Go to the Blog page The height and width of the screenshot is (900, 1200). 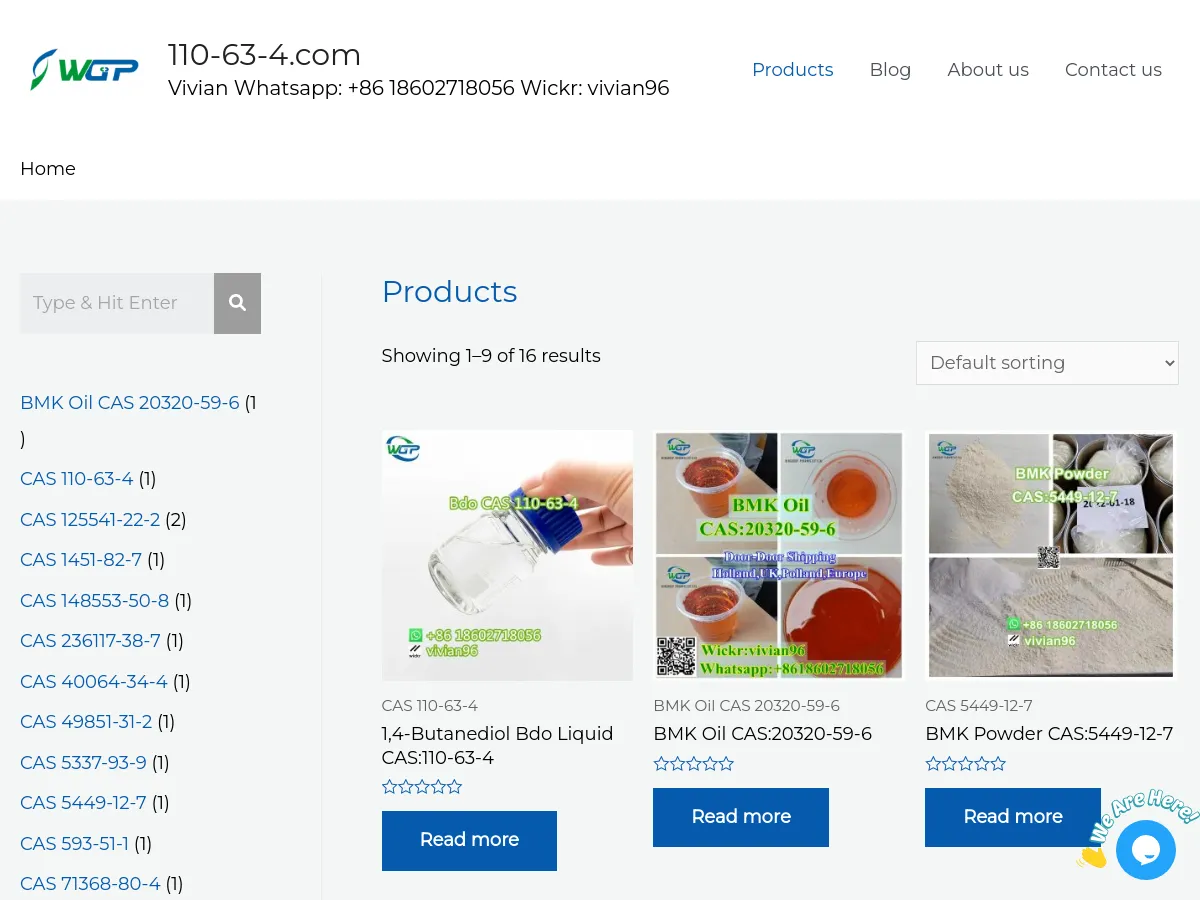click(890, 70)
